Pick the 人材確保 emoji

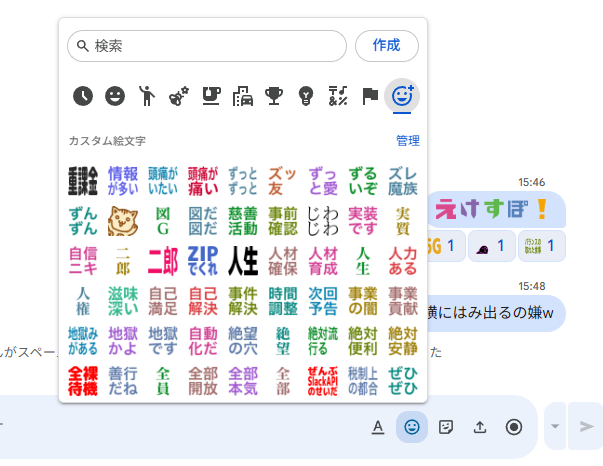283,261
